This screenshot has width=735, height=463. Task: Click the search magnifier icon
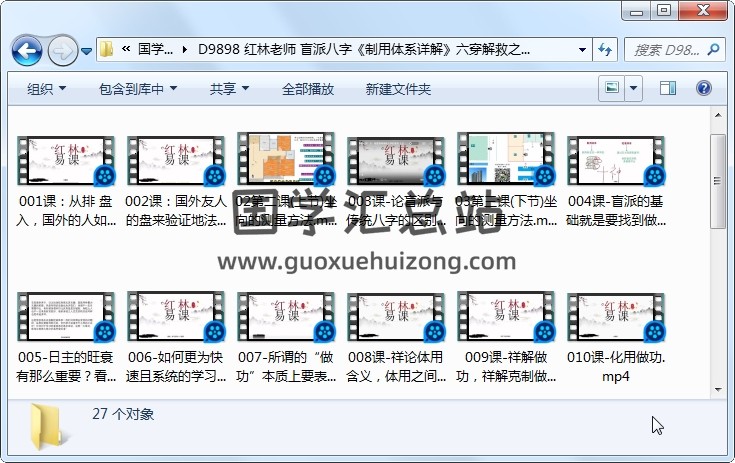tap(713, 49)
